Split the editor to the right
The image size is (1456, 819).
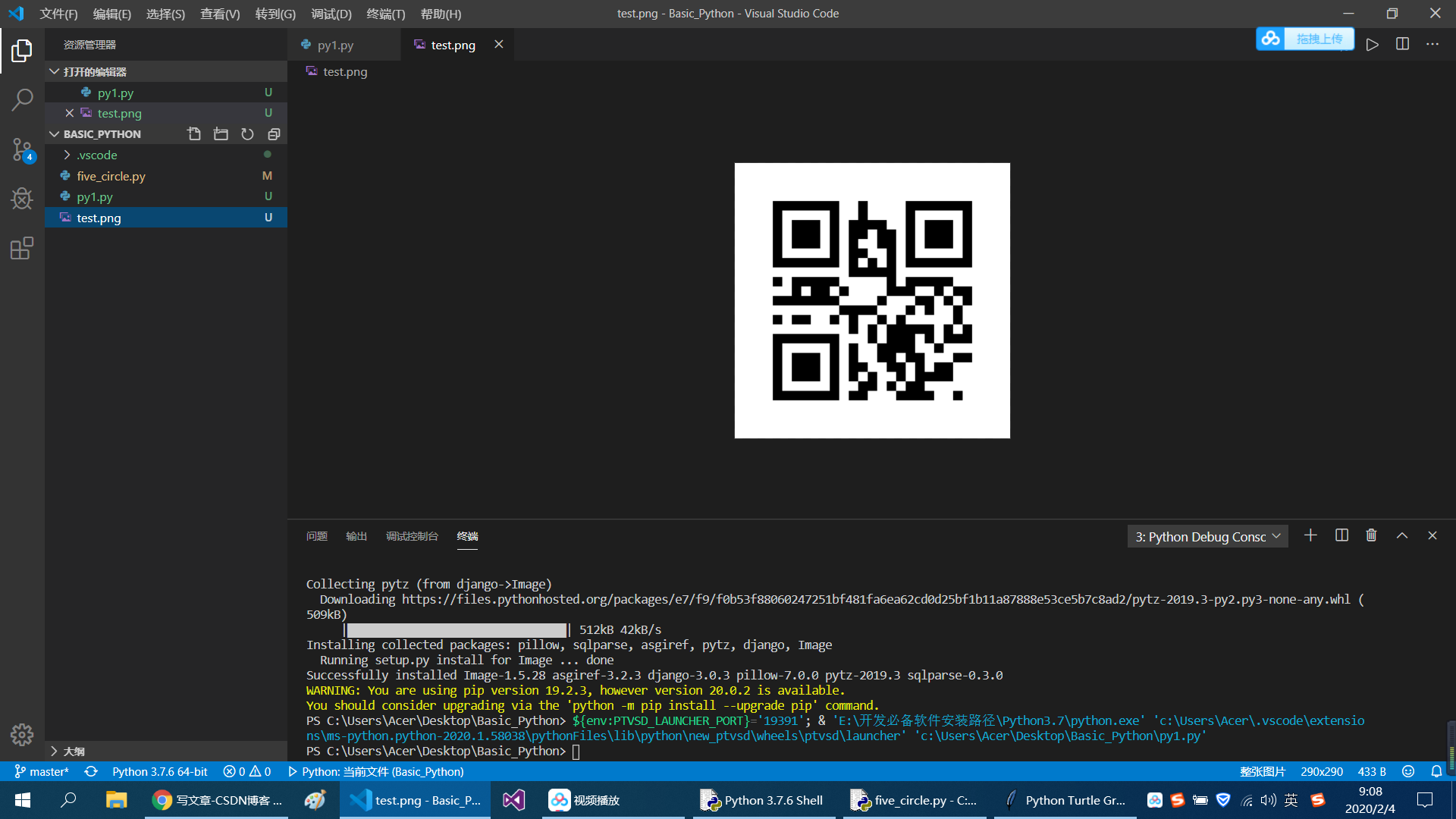point(1402,44)
